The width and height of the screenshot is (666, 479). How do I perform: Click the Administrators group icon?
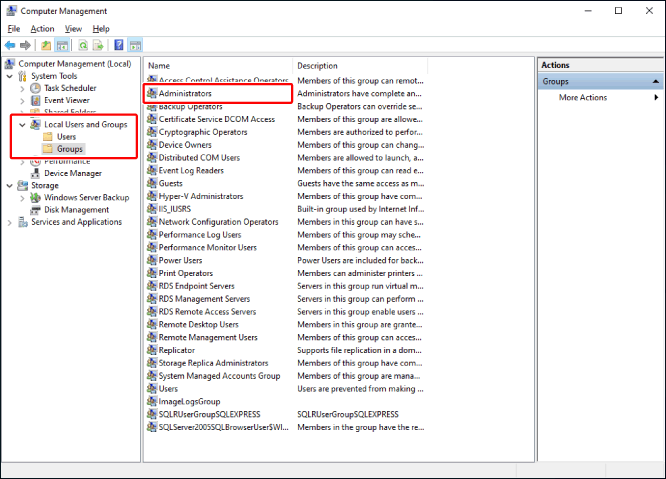pyautogui.click(x=152, y=93)
